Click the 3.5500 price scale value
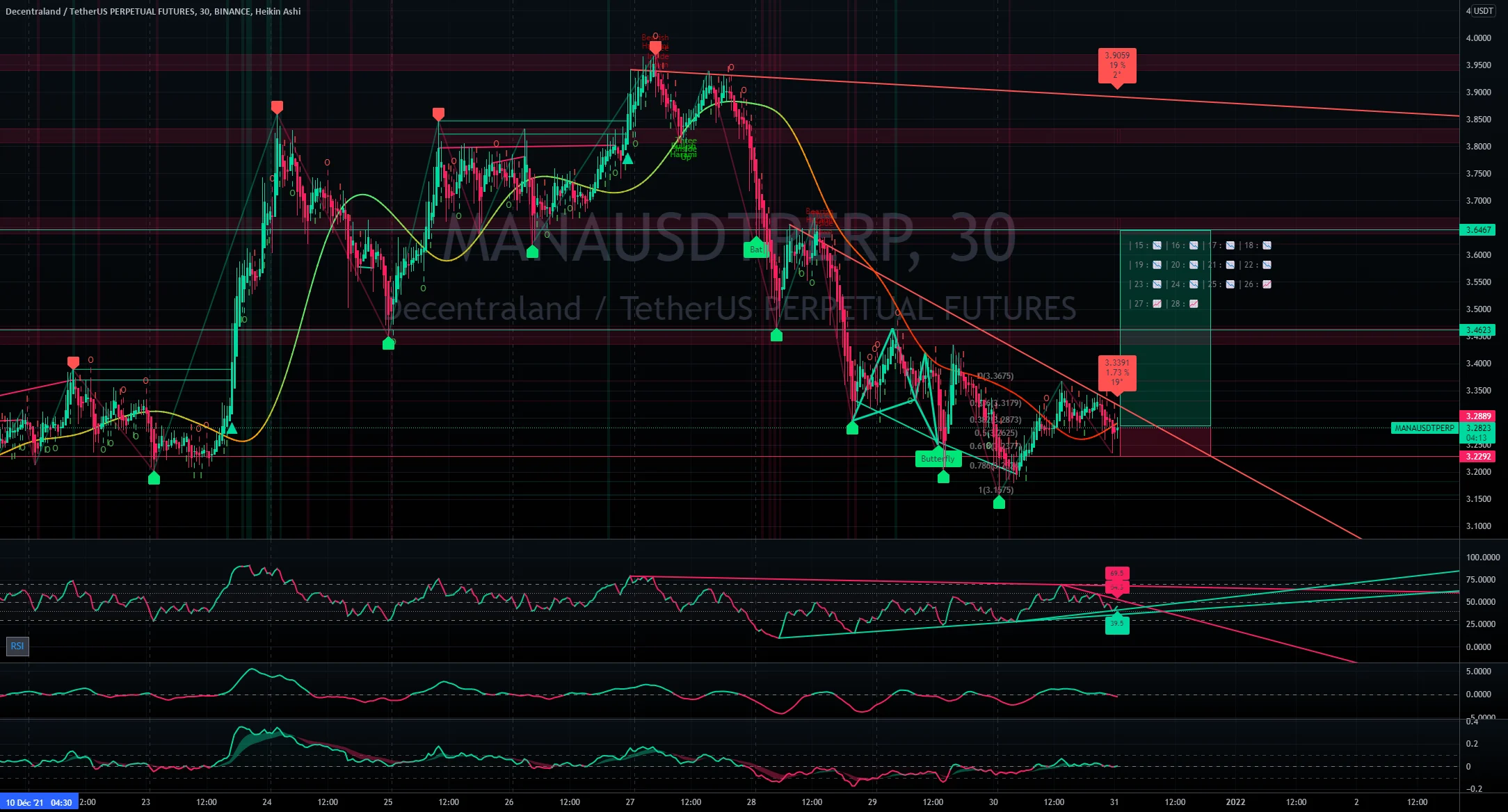 tap(1478, 282)
